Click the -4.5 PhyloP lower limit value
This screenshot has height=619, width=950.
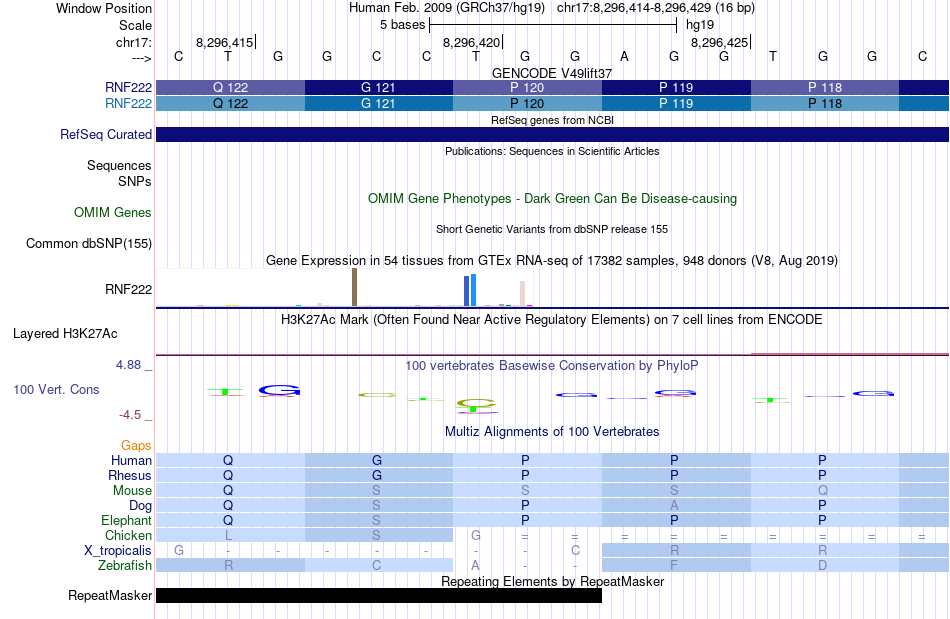point(130,415)
